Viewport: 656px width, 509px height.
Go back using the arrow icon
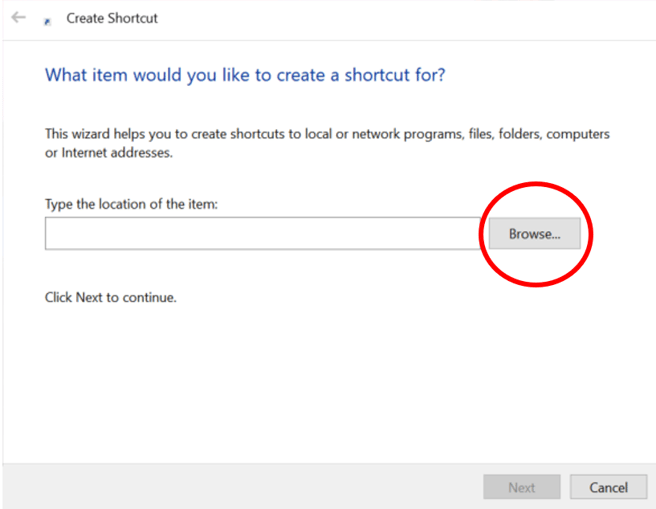click(x=18, y=18)
